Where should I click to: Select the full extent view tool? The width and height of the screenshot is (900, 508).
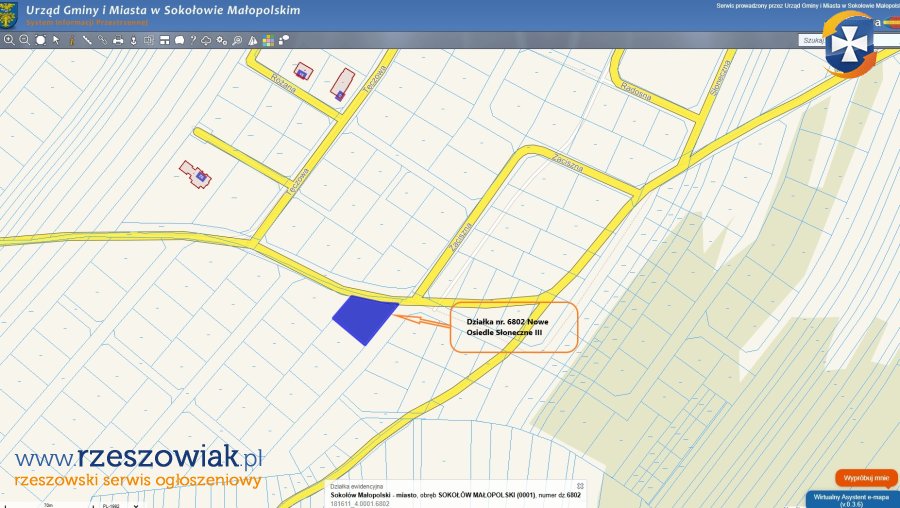(x=41, y=40)
